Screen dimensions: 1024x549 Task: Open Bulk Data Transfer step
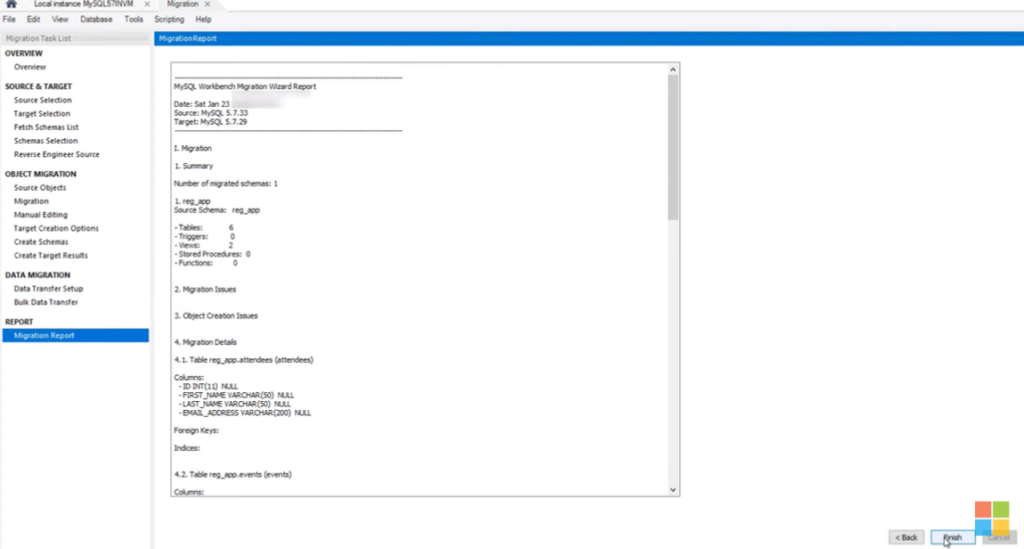click(x=46, y=302)
